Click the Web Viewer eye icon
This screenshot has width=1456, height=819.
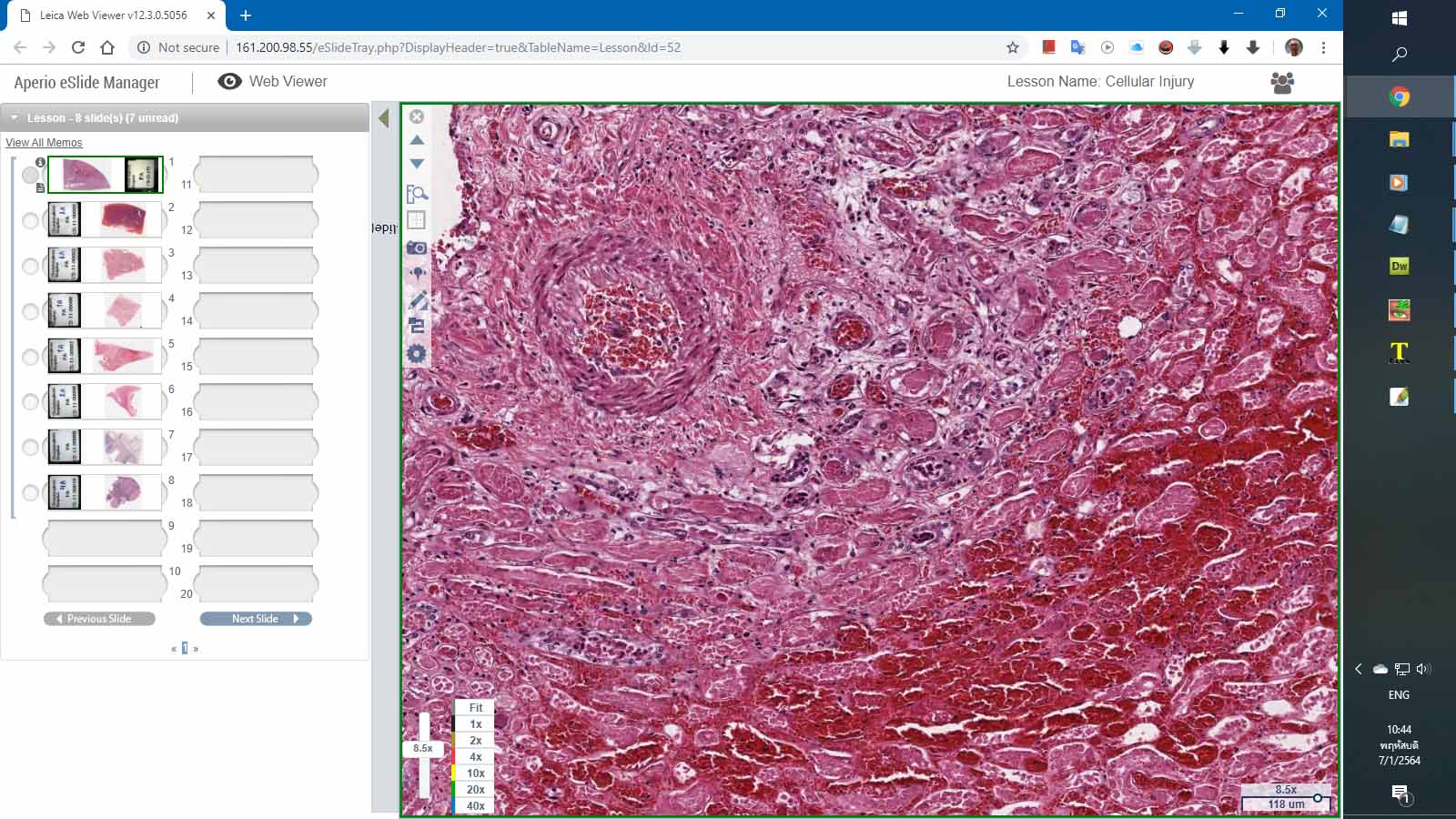click(x=229, y=81)
